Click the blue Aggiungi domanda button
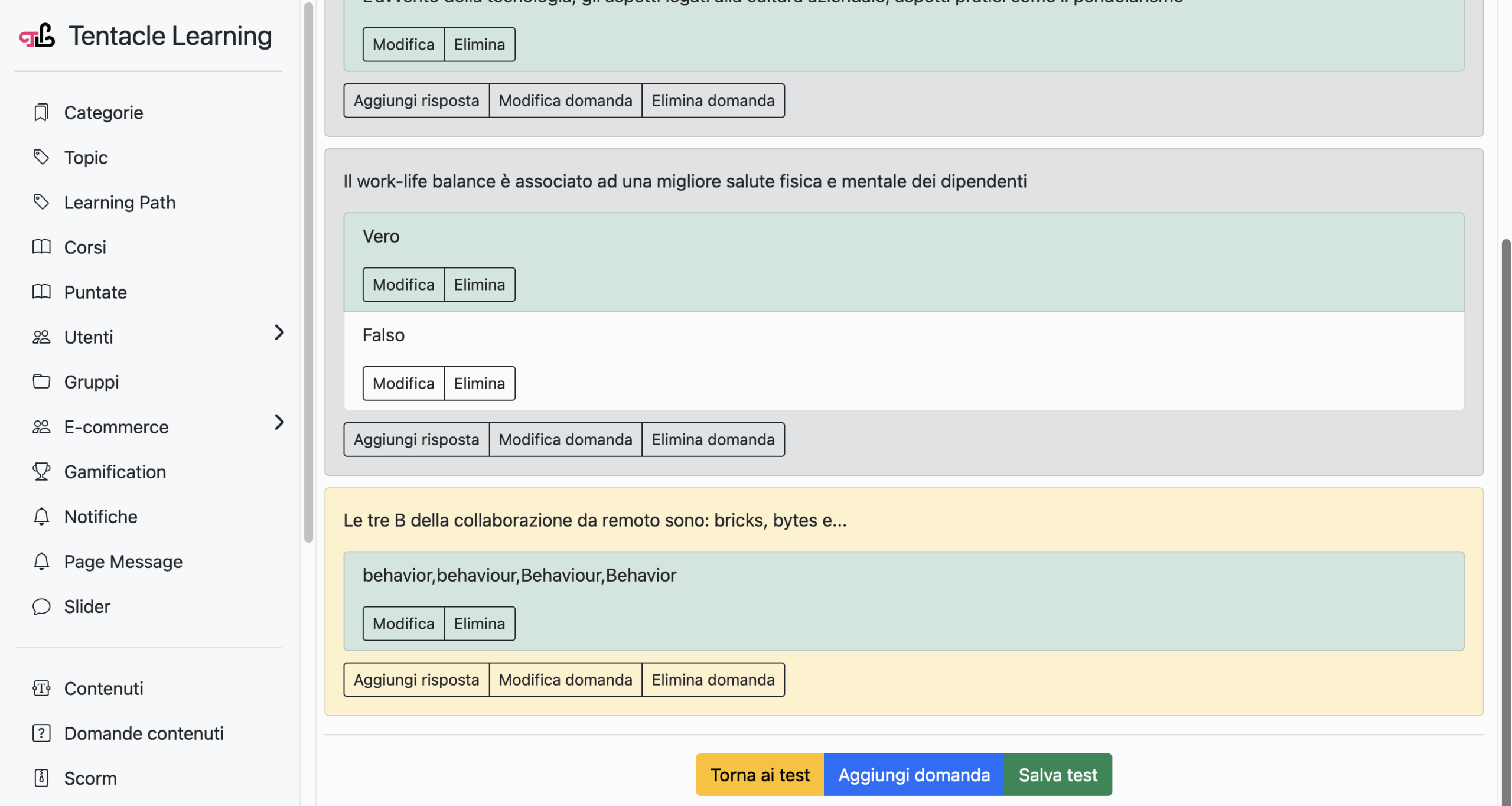 [913, 774]
